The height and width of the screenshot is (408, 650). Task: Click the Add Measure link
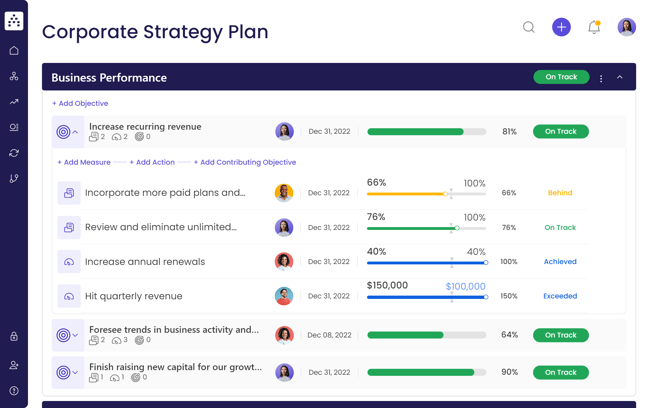point(84,162)
